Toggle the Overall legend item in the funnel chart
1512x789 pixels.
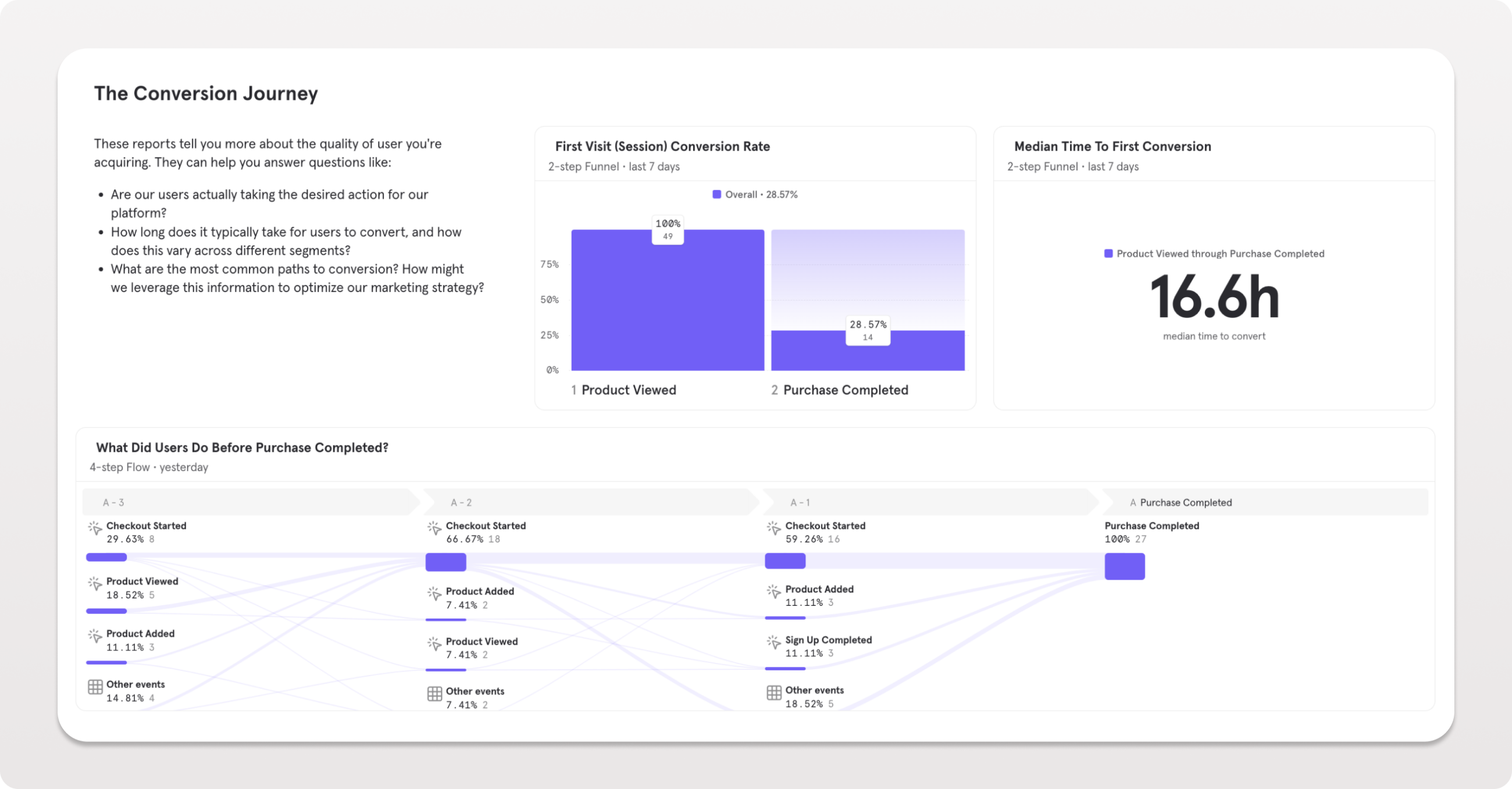coord(755,194)
